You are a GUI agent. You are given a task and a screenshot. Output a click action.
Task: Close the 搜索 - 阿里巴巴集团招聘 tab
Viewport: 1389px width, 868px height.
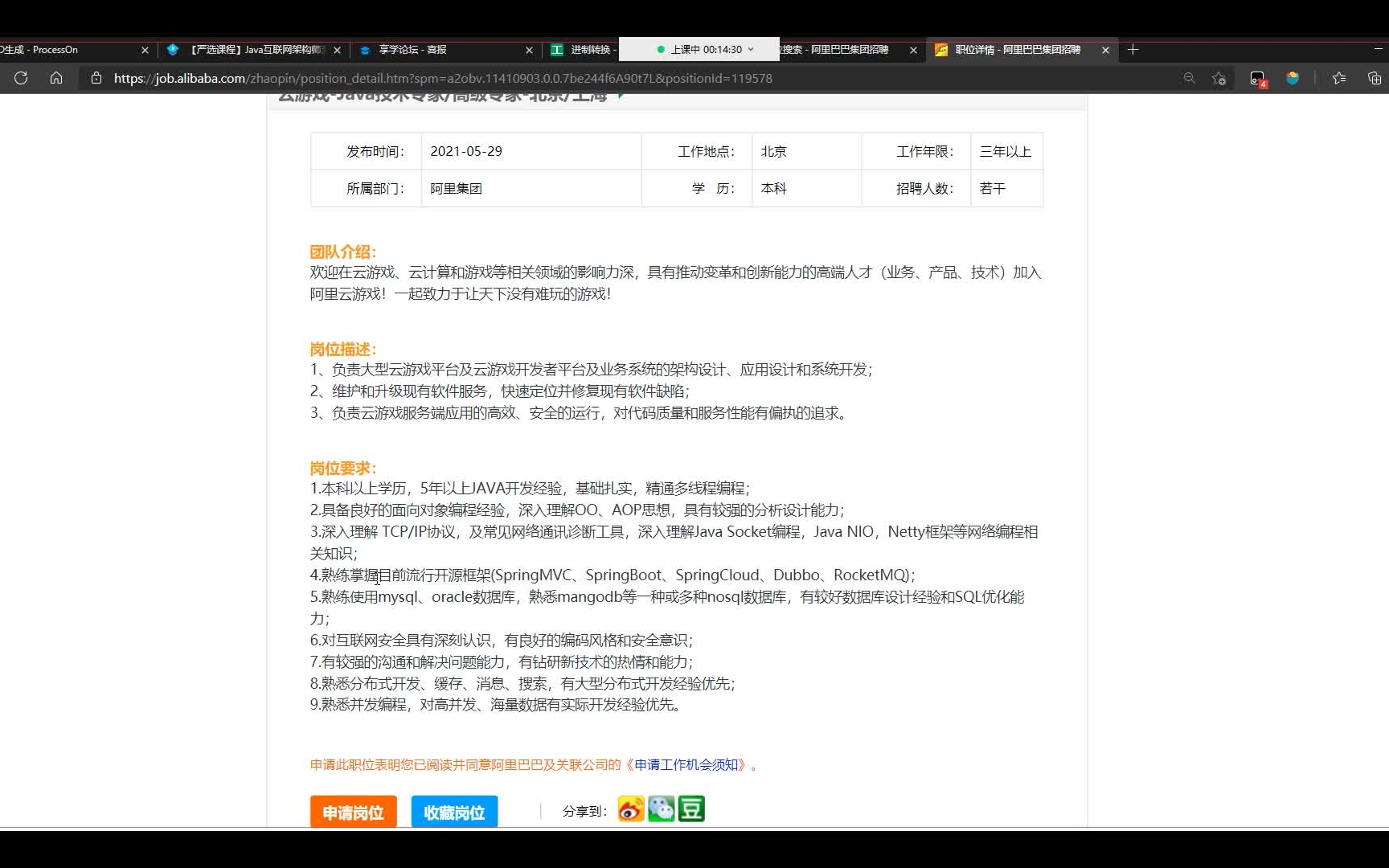click(913, 50)
